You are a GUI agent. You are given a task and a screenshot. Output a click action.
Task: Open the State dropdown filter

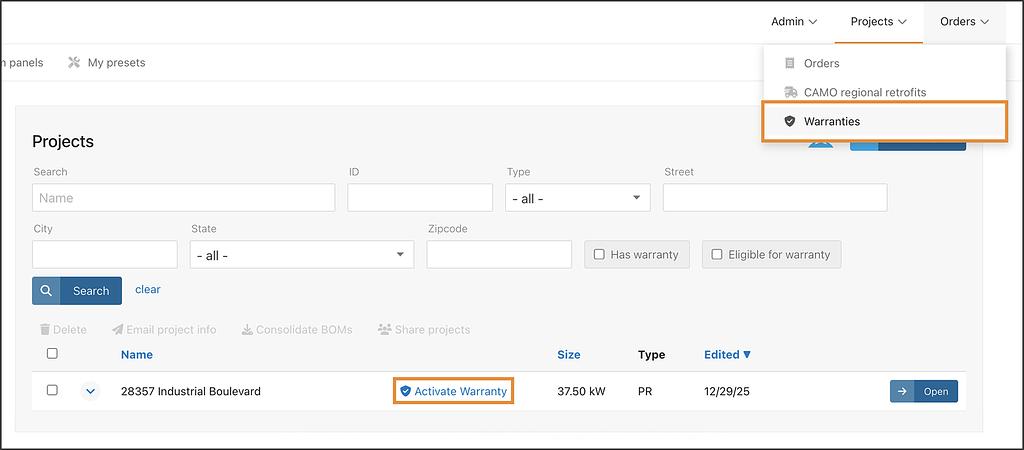pyautogui.click(x=301, y=255)
